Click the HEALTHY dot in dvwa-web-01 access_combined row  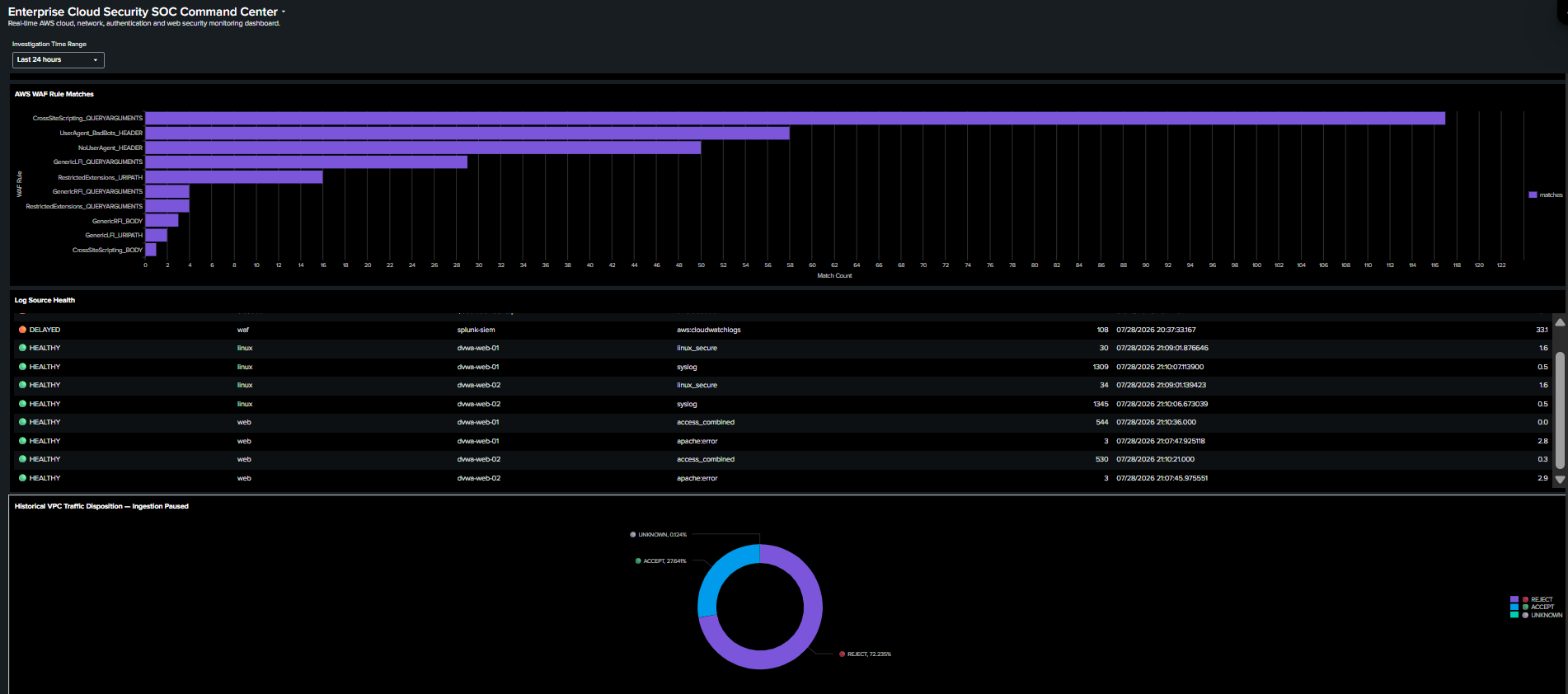point(22,422)
